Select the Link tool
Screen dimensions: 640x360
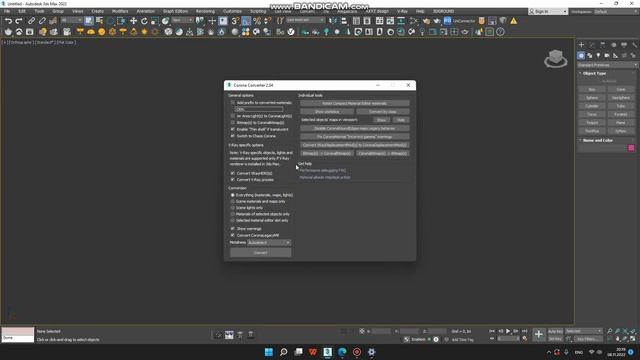pos(31,21)
